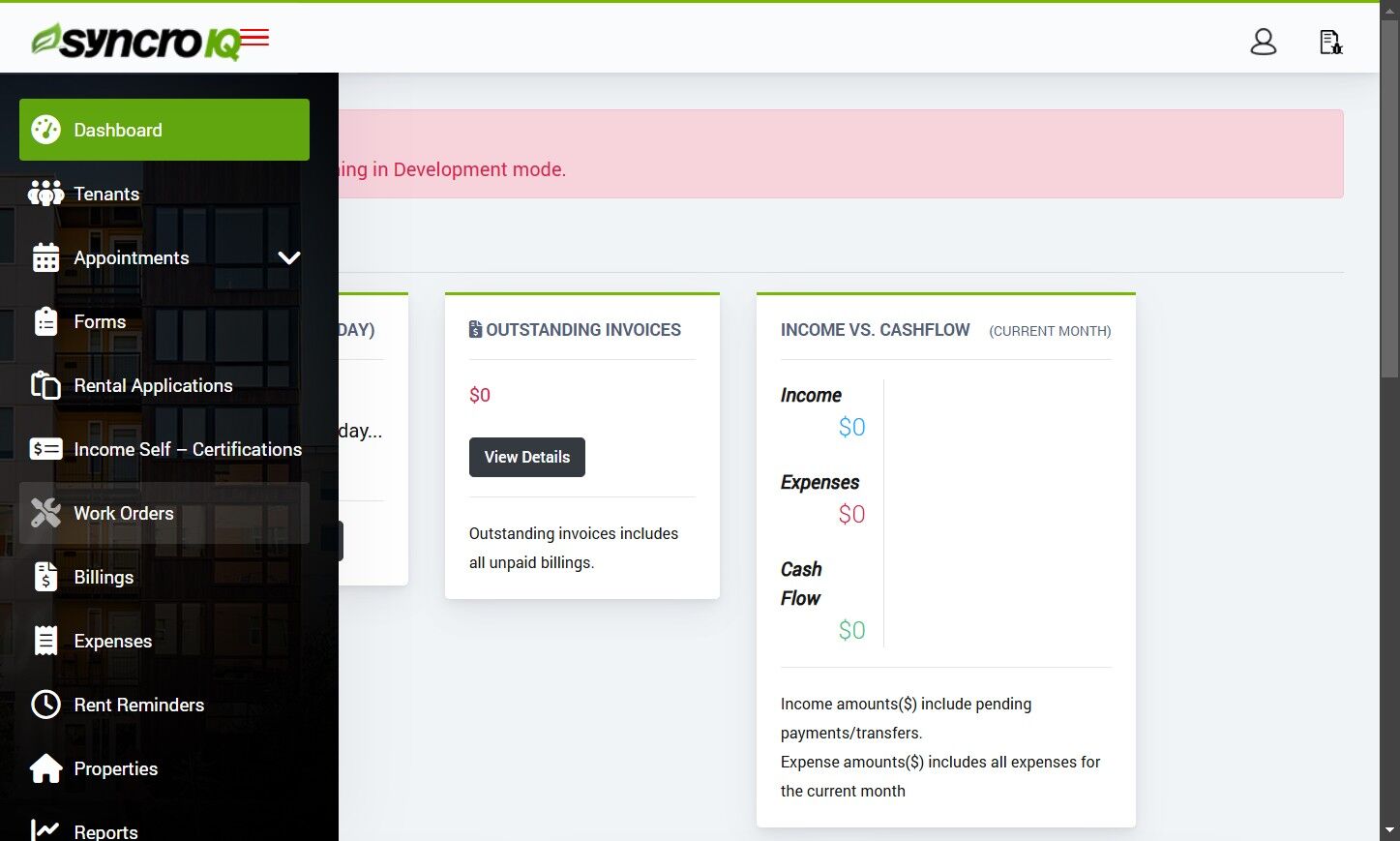1400x841 pixels.
Task: Select Income Self – Certifications
Action: [x=164, y=449]
